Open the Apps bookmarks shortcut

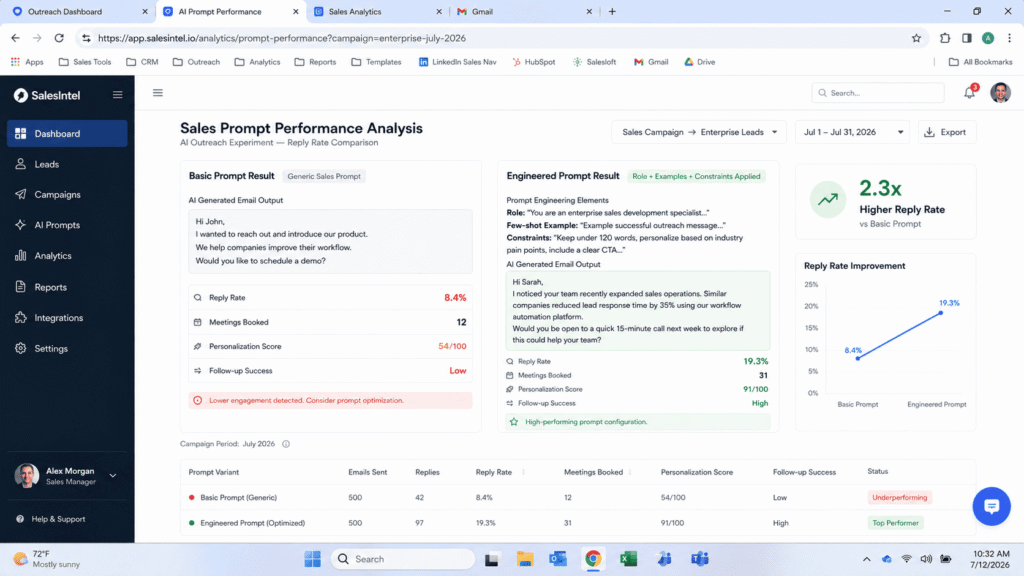pos(27,62)
